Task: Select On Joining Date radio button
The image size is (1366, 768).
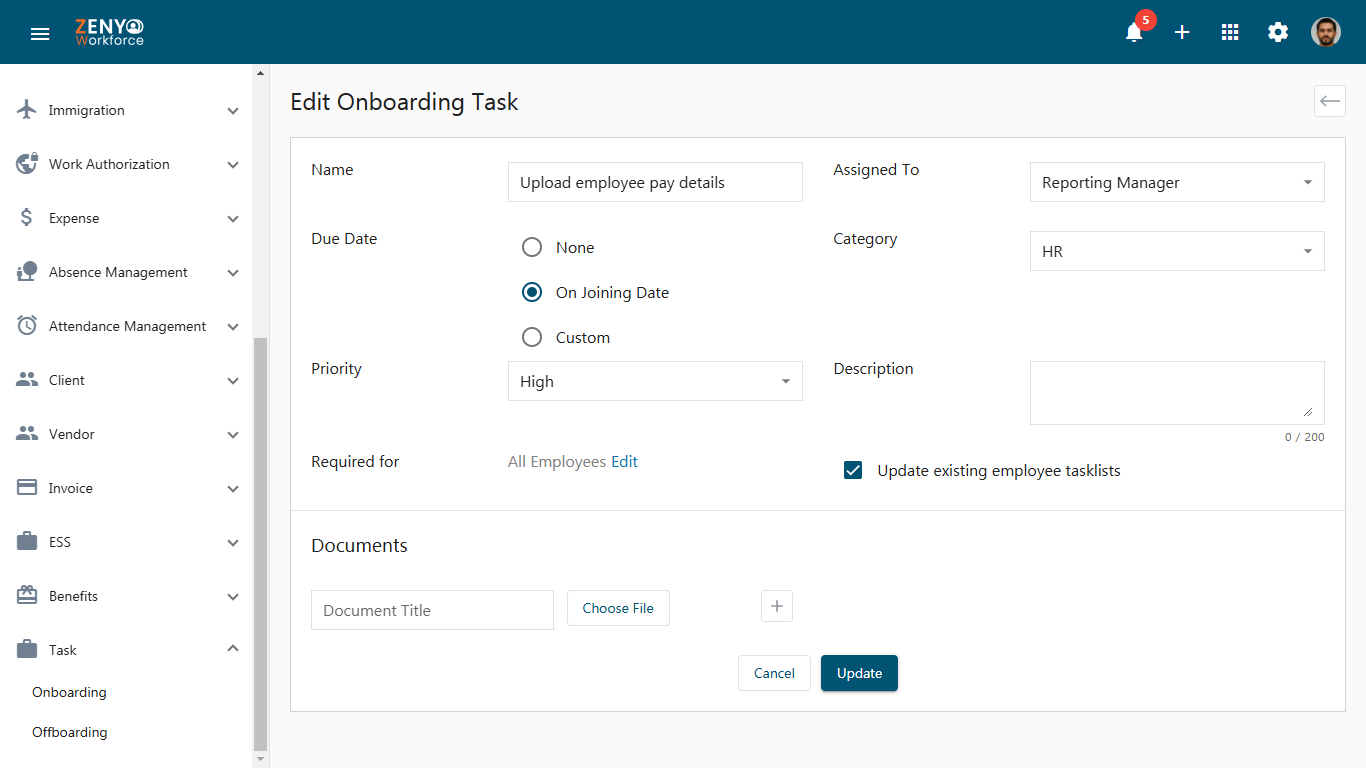Action: (532, 292)
